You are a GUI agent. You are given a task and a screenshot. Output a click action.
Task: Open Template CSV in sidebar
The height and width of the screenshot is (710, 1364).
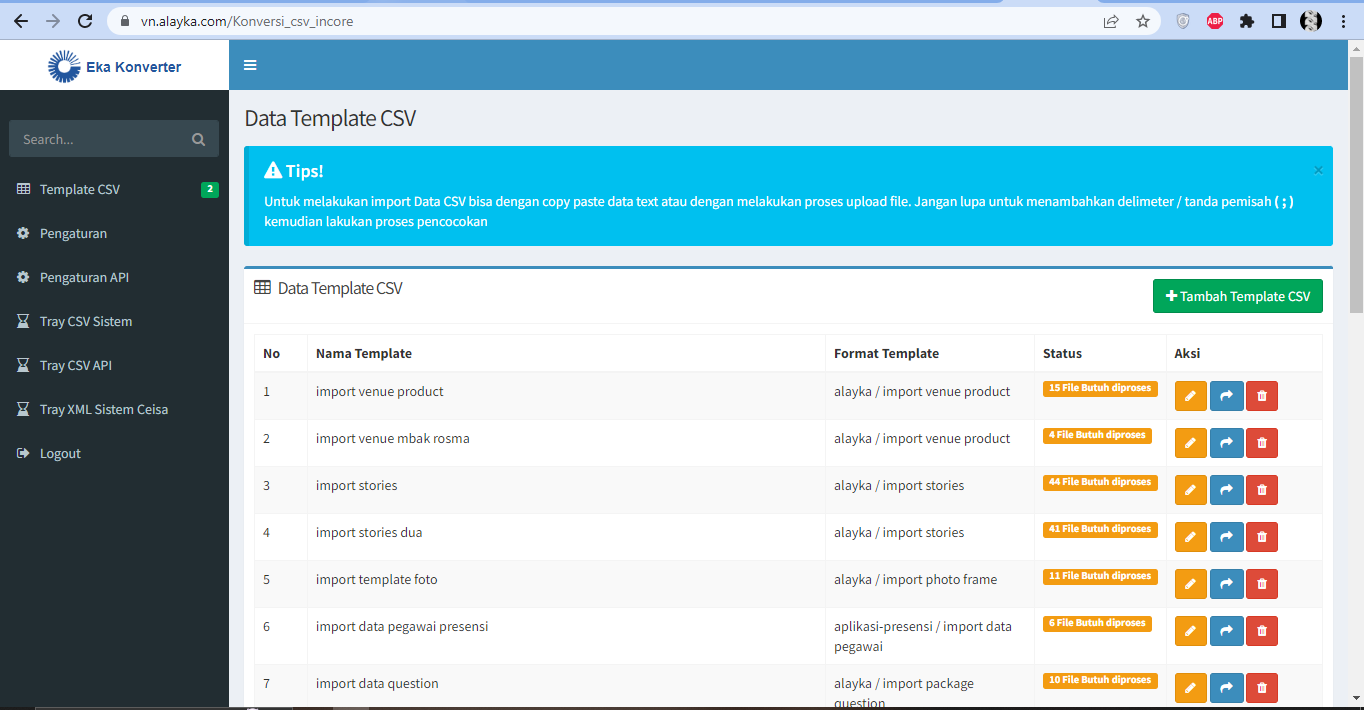pos(114,189)
